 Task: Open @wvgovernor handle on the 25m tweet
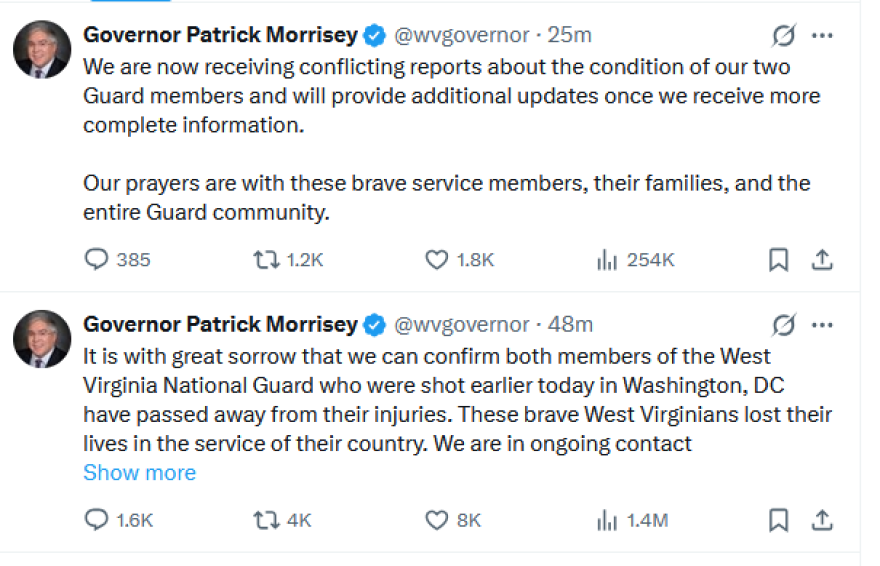tap(461, 35)
